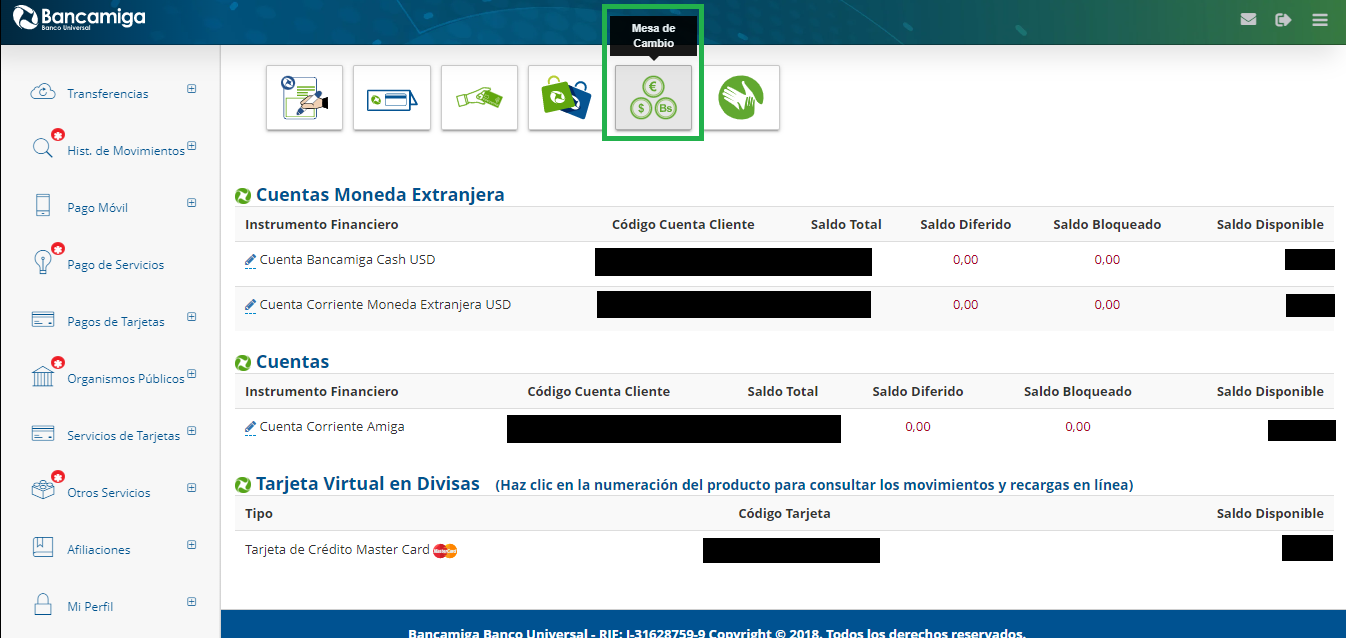Screen dimensions: 1346x638
Task: Click the bank building icon for Organismos Públicos
Action: click(x=43, y=376)
